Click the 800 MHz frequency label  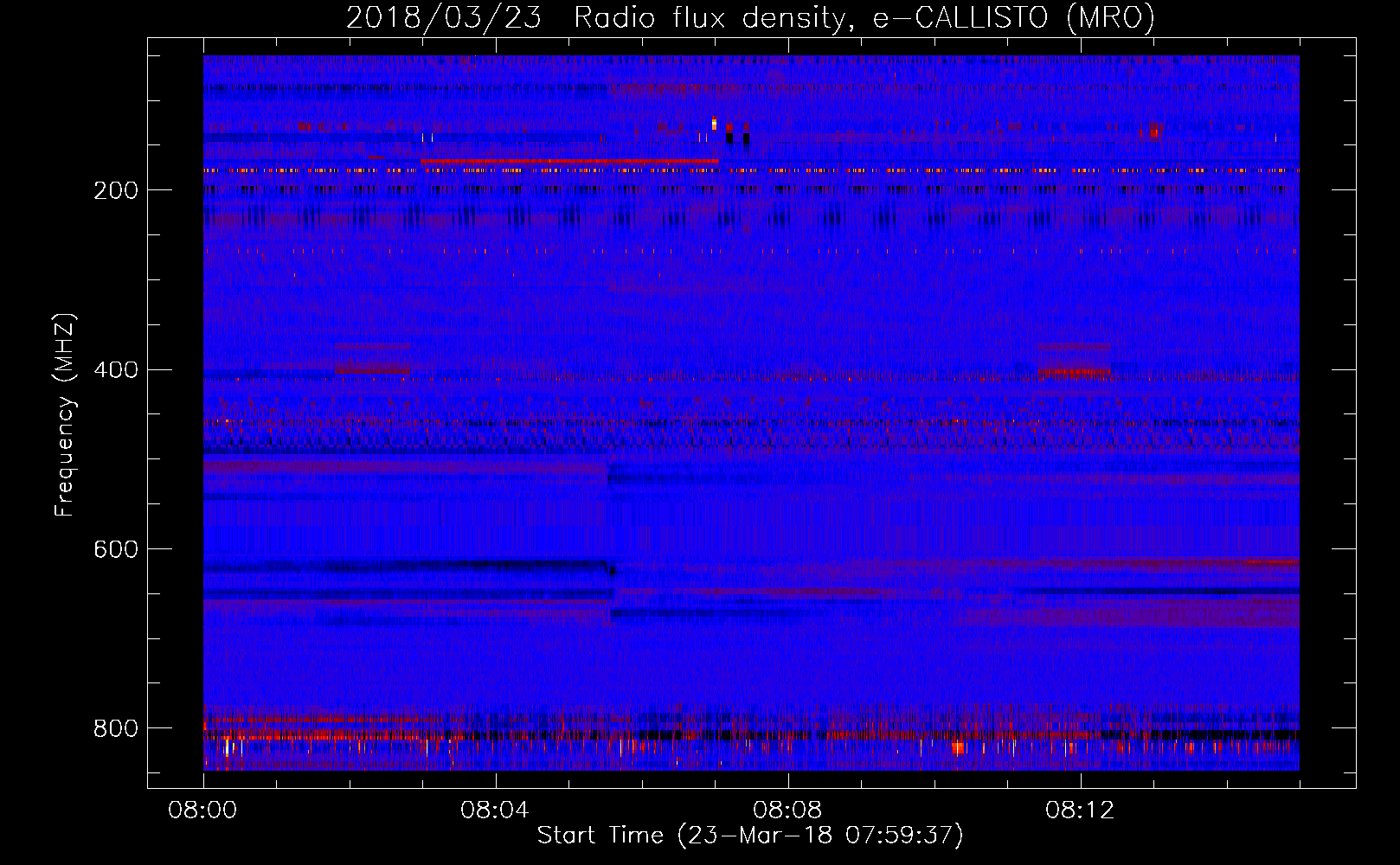coord(116,728)
